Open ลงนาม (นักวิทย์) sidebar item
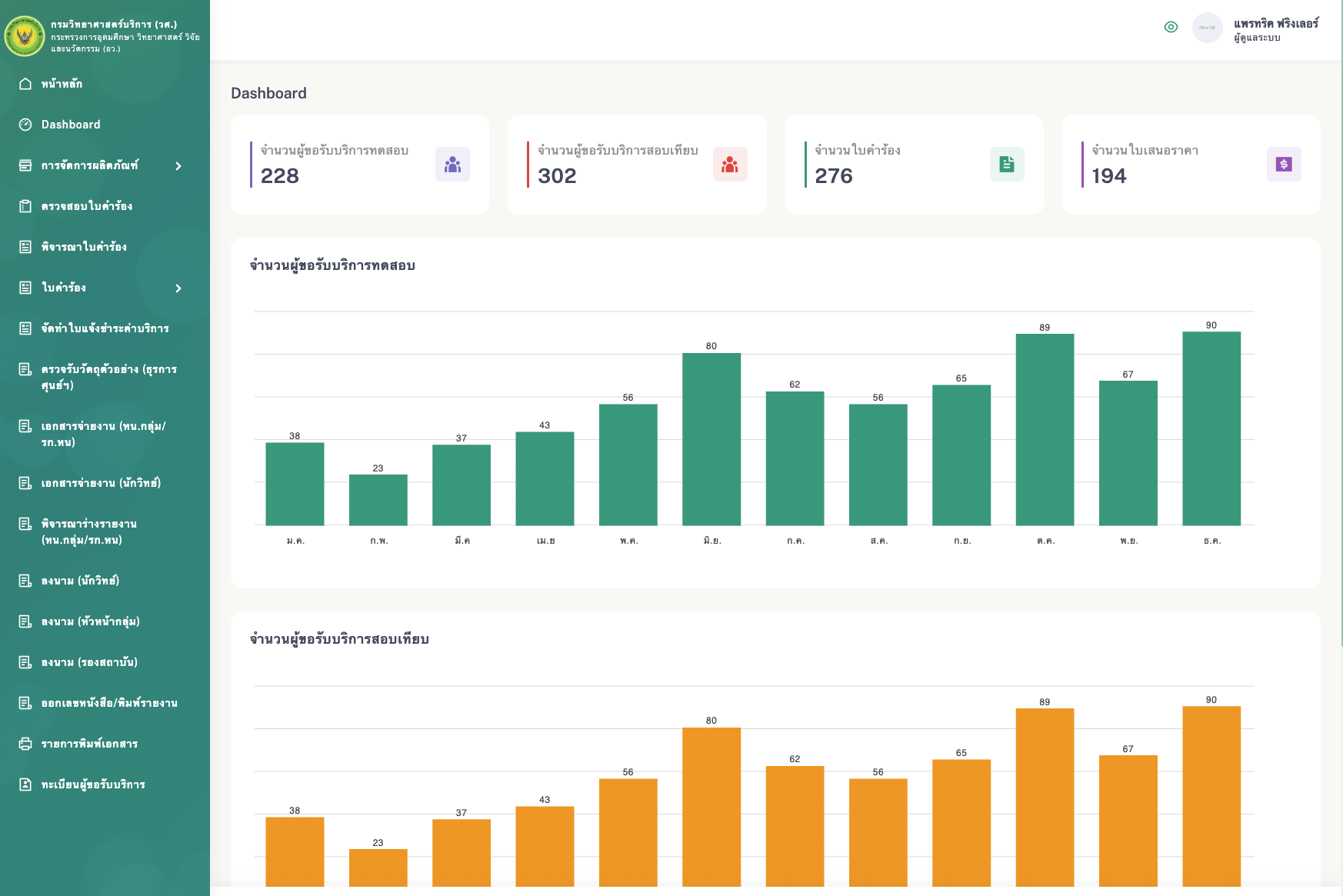 click(x=80, y=581)
